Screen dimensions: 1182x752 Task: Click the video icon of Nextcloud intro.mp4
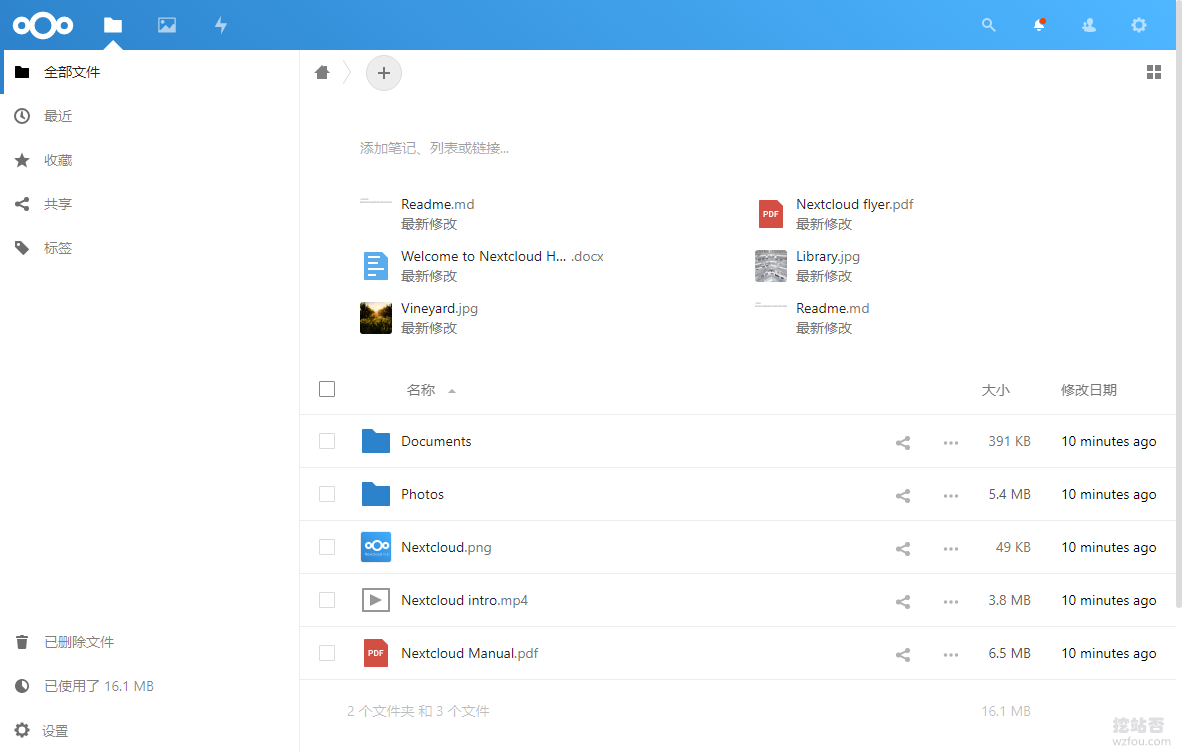click(x=375, y=600)
